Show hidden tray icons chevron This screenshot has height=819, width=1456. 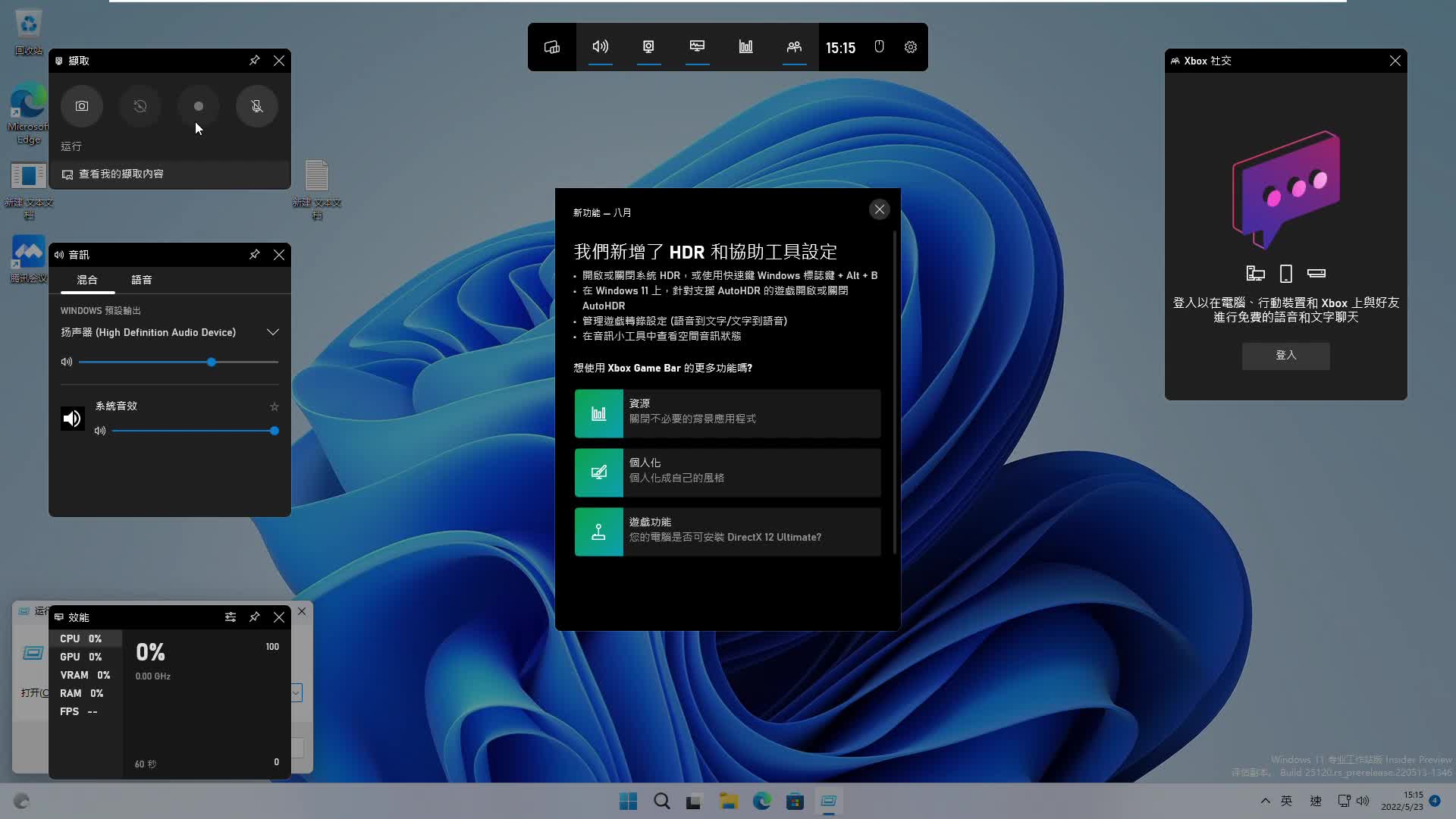pyautogui.click(x=1265, y=801)
